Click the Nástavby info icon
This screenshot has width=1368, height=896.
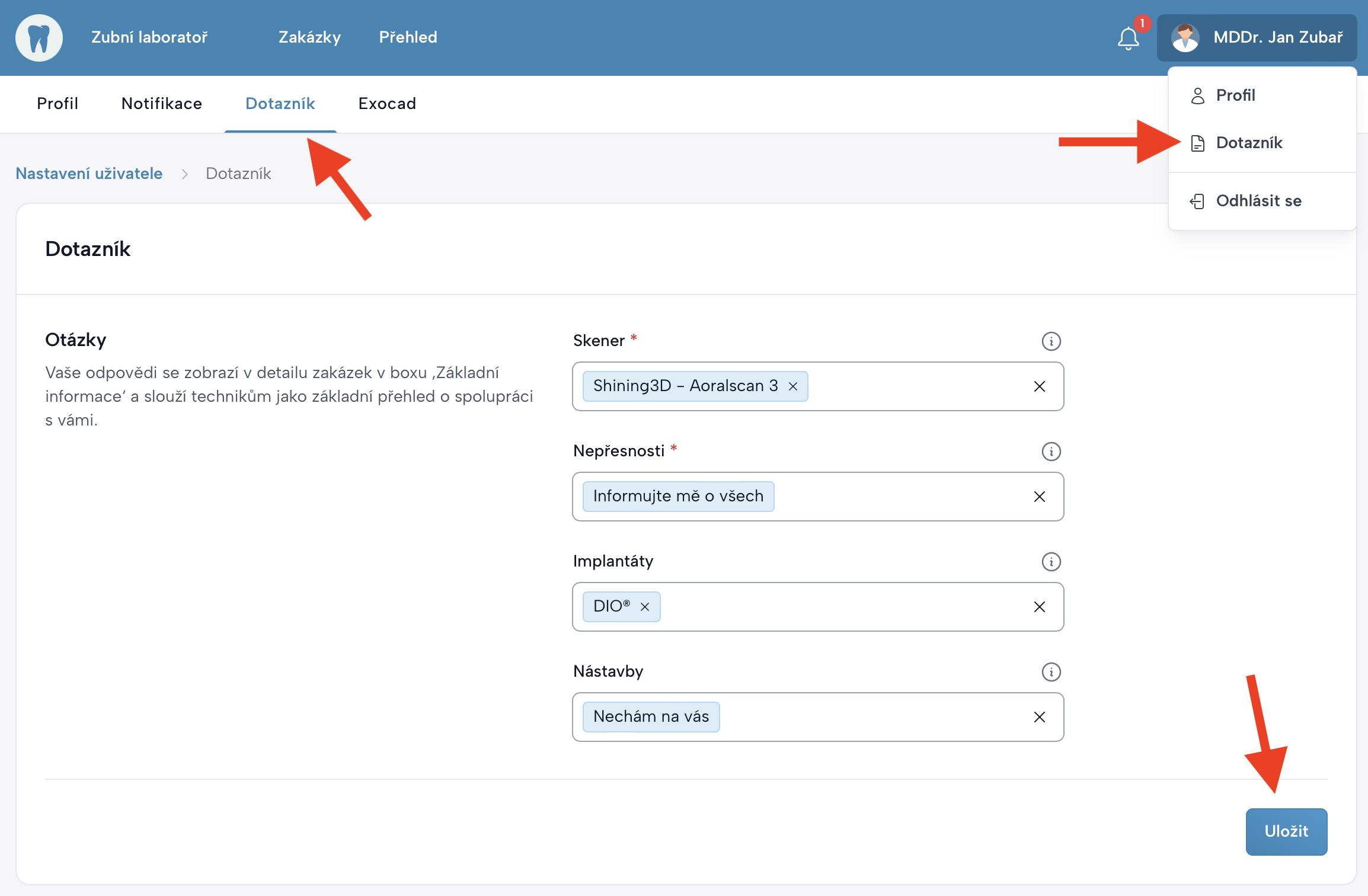tap(1051, 672)
